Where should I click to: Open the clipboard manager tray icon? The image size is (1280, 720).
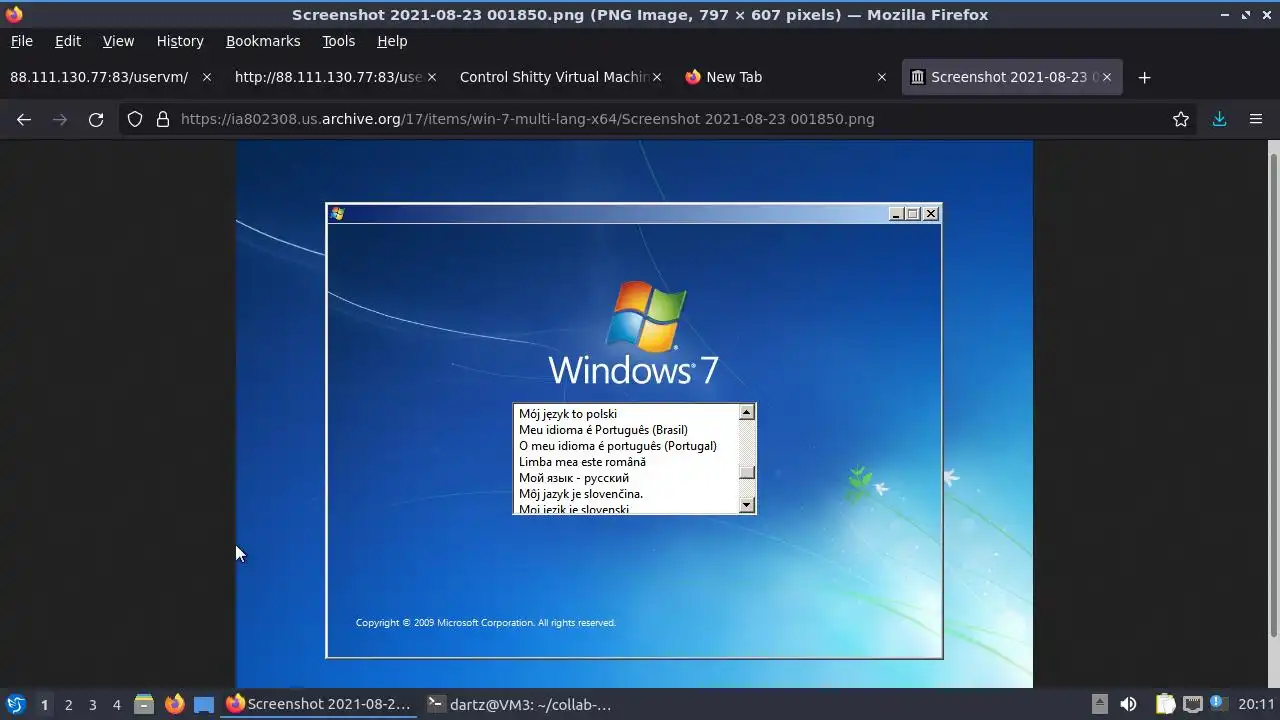pos(1166,704)
